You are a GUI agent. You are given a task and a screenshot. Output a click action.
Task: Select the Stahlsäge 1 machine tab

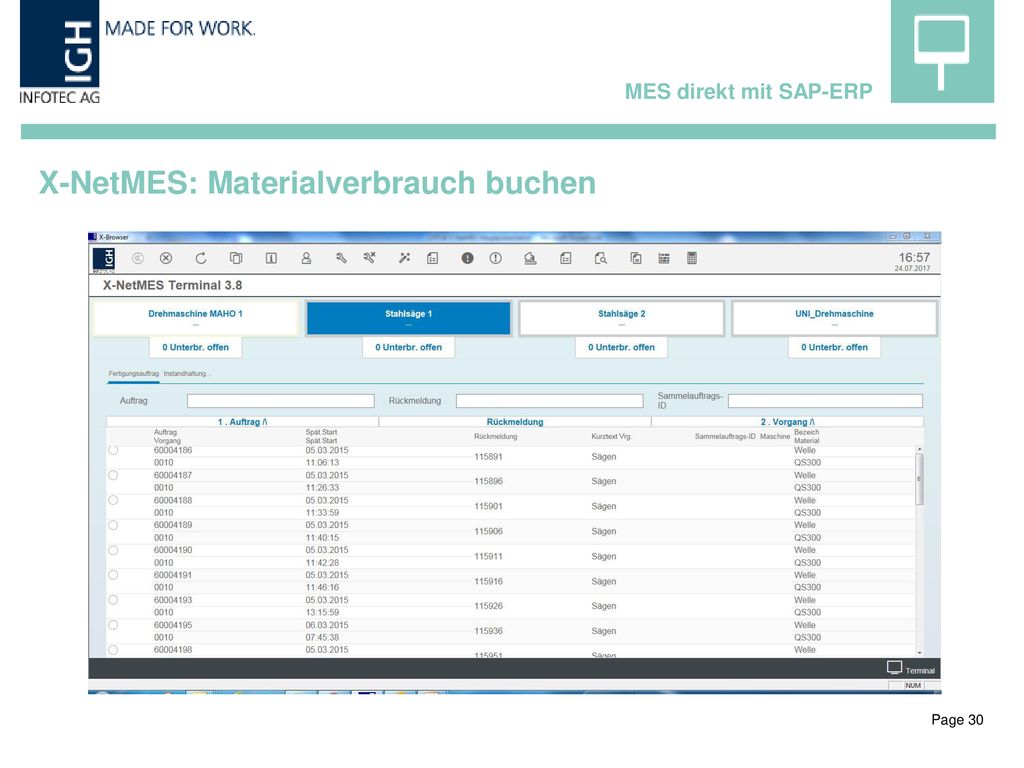click(x=408, y=317)
